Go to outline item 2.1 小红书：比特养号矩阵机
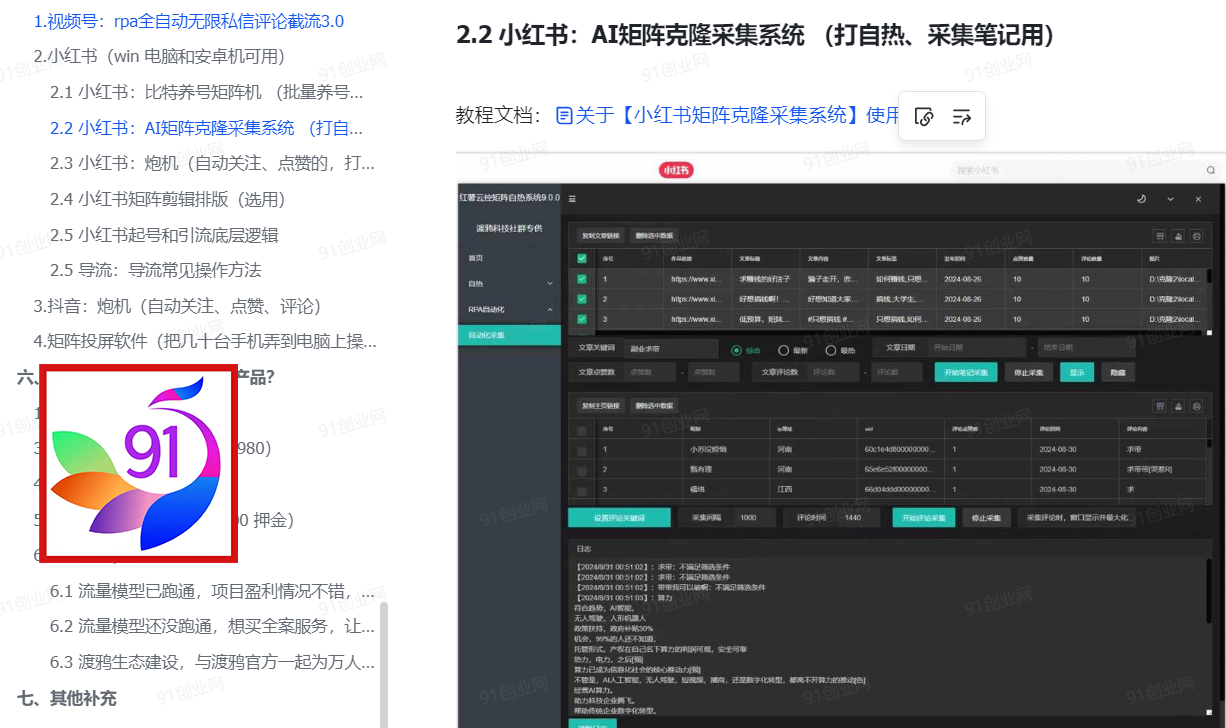The height and width of the screenshot is (728, 1226). pos(207,92)
